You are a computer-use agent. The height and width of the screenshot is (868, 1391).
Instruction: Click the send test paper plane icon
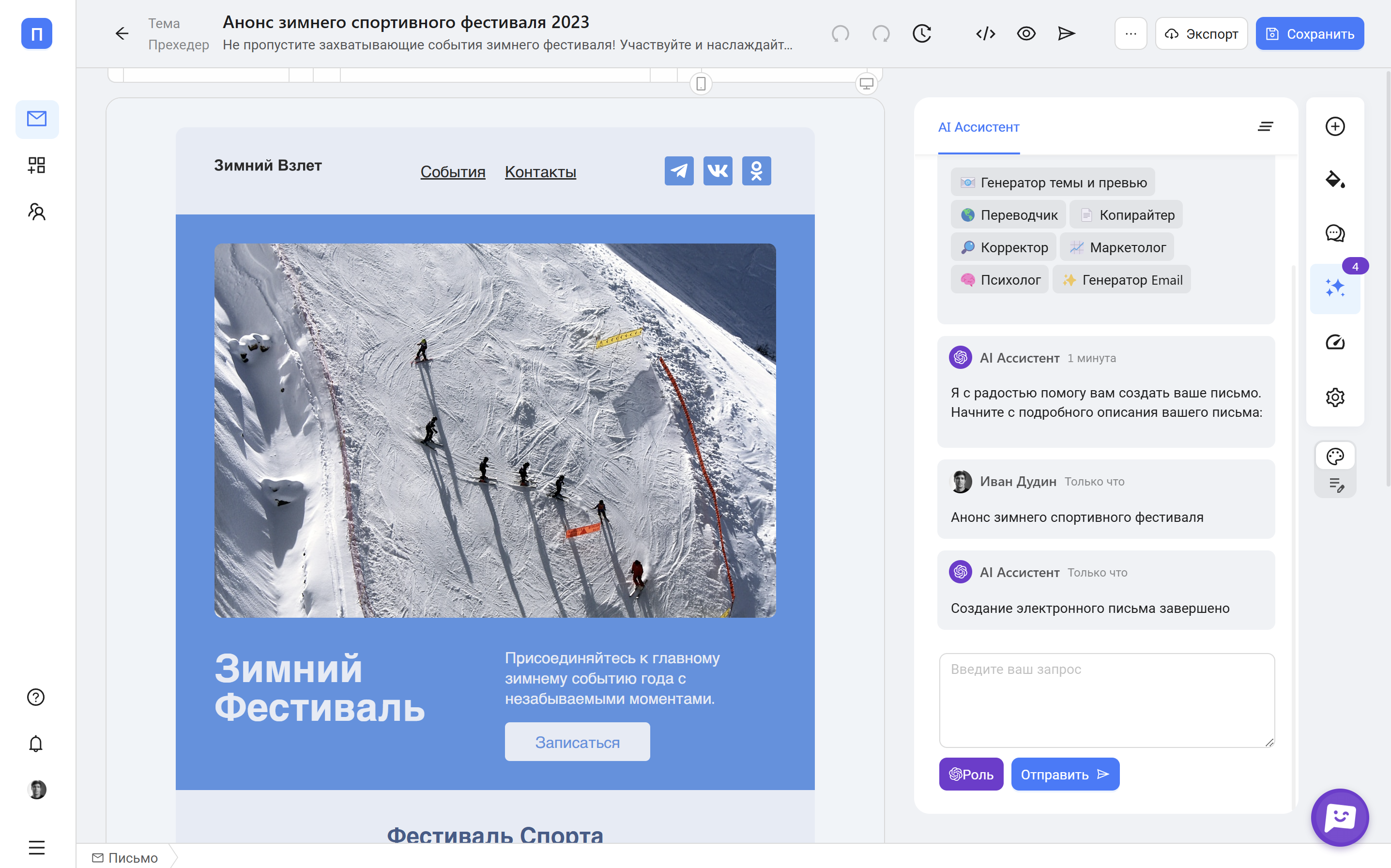[1067, 33]
